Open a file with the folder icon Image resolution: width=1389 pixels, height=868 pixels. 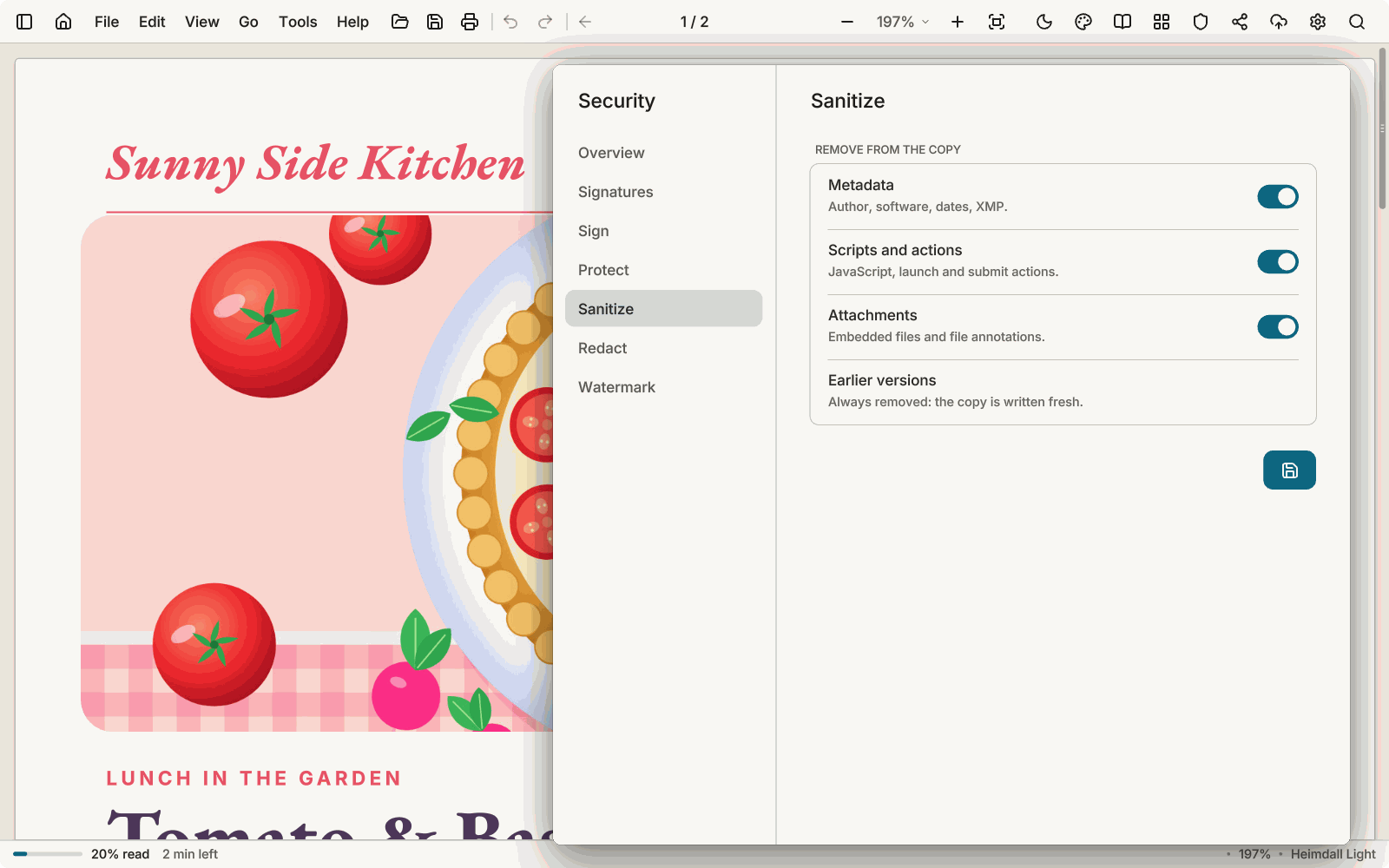click(400, 22)
